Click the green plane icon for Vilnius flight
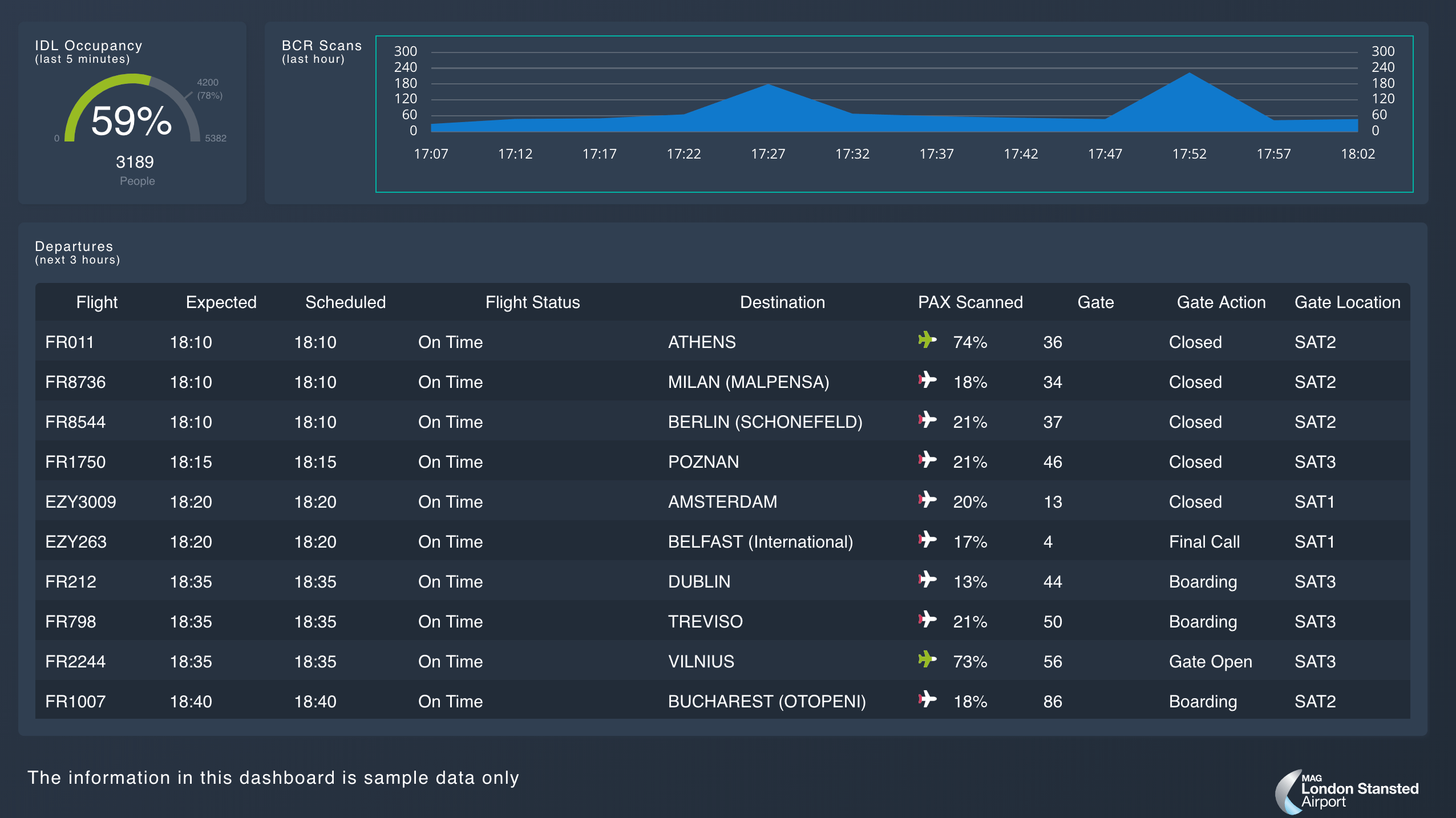The width and height of the screenshot is (1456, 818). pos(927,659)
